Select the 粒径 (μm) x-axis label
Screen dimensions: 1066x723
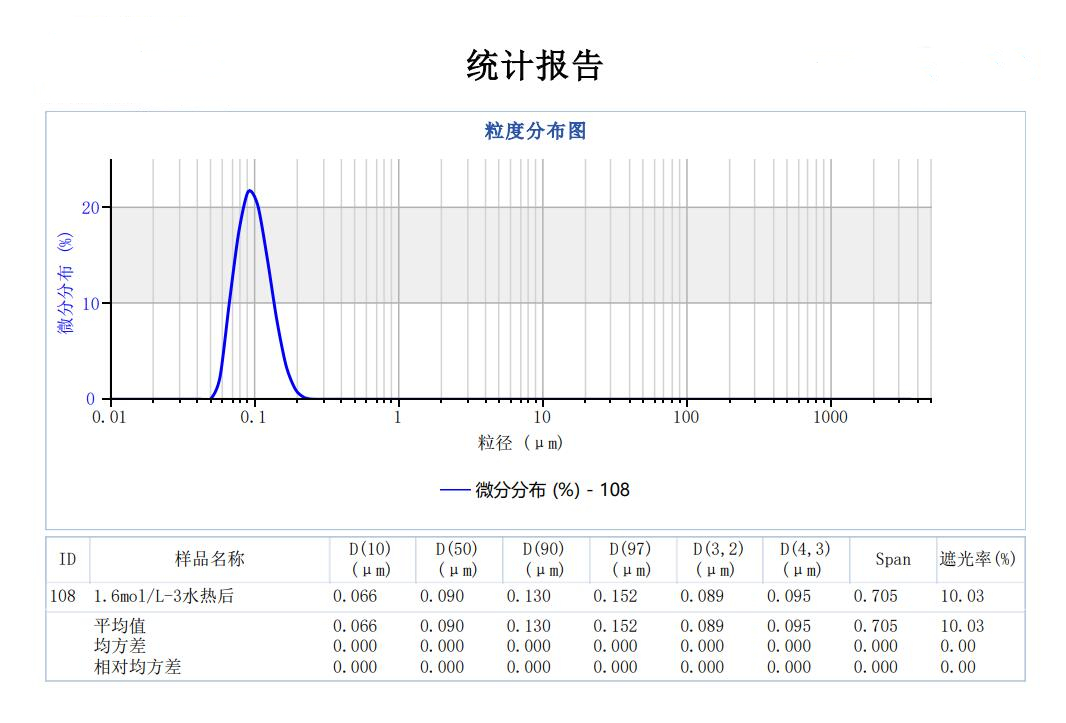[x=520, y=442]
